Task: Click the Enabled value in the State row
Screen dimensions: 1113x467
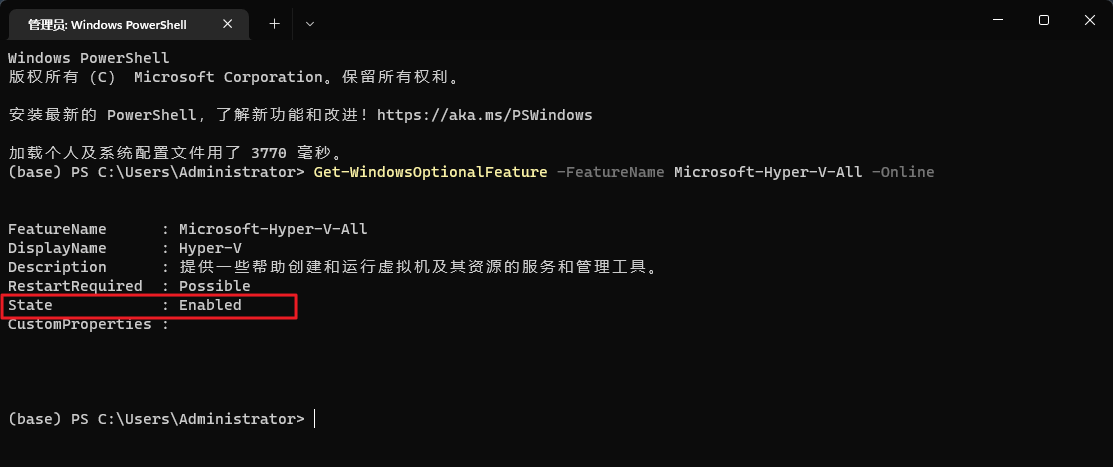Action: tap(210, 305)
